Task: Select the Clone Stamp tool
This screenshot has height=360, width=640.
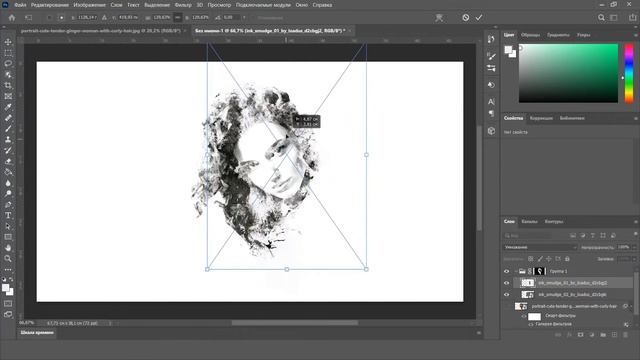Action: tap(8, 140)
